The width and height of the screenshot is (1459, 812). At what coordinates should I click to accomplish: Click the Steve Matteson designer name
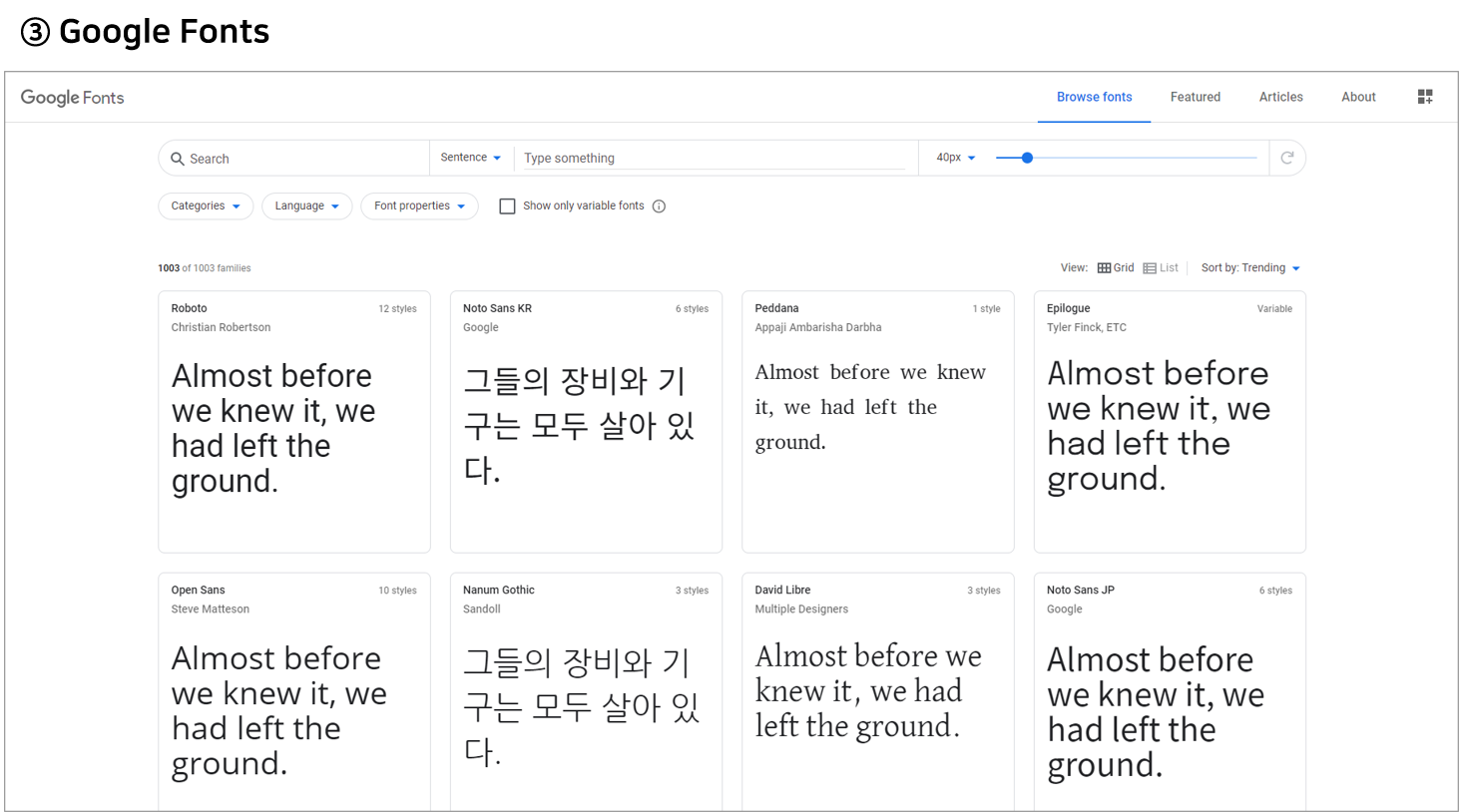tap(211, 609)
